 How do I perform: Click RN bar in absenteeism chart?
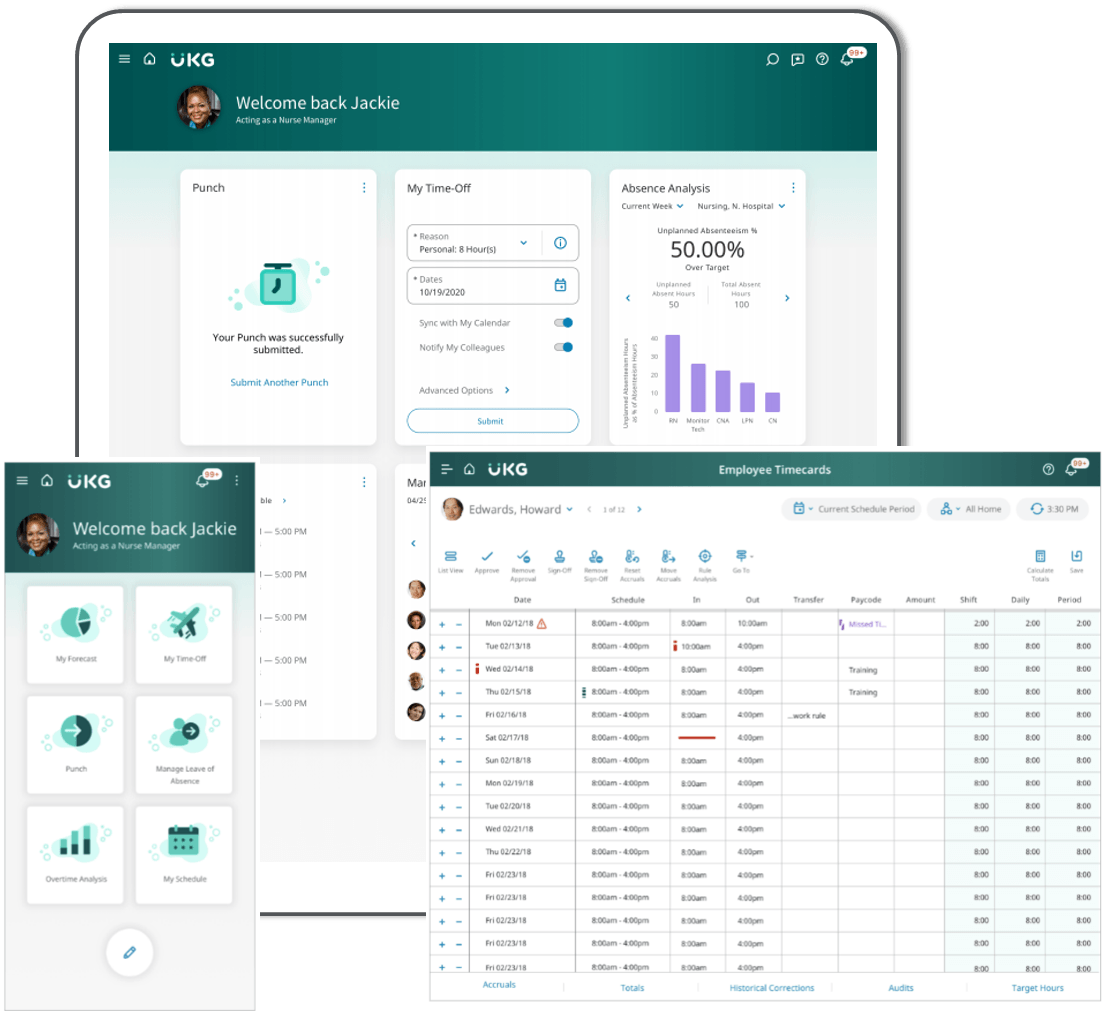tap(673, 373)
